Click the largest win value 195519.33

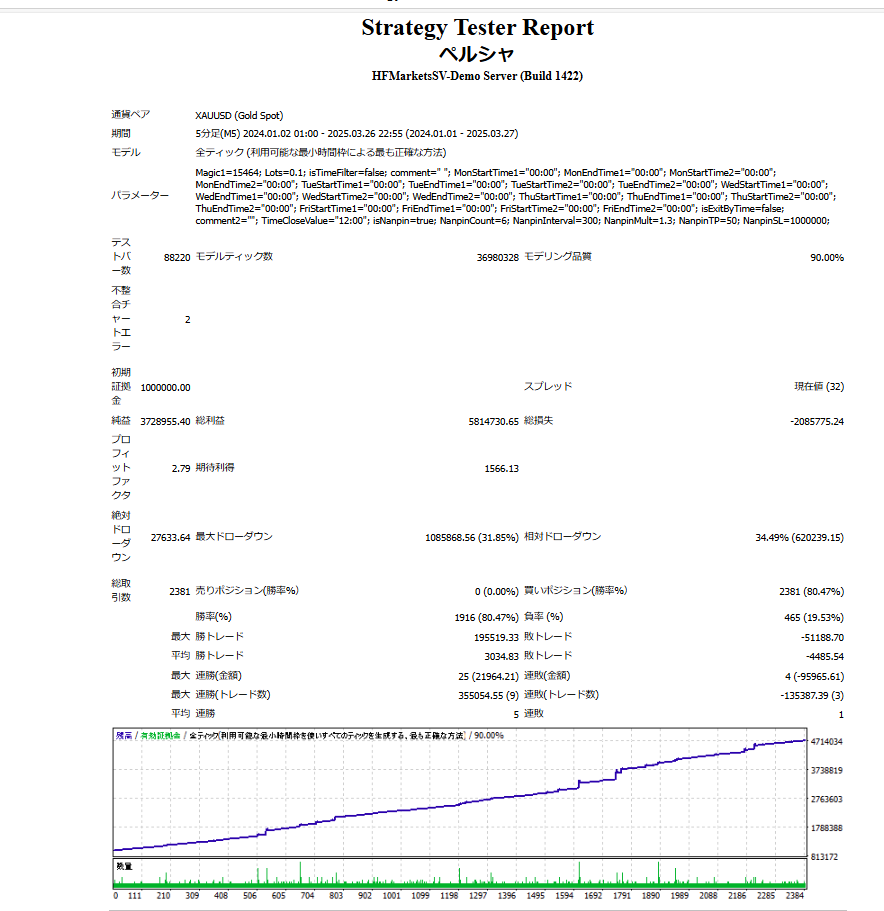point(496,637)
